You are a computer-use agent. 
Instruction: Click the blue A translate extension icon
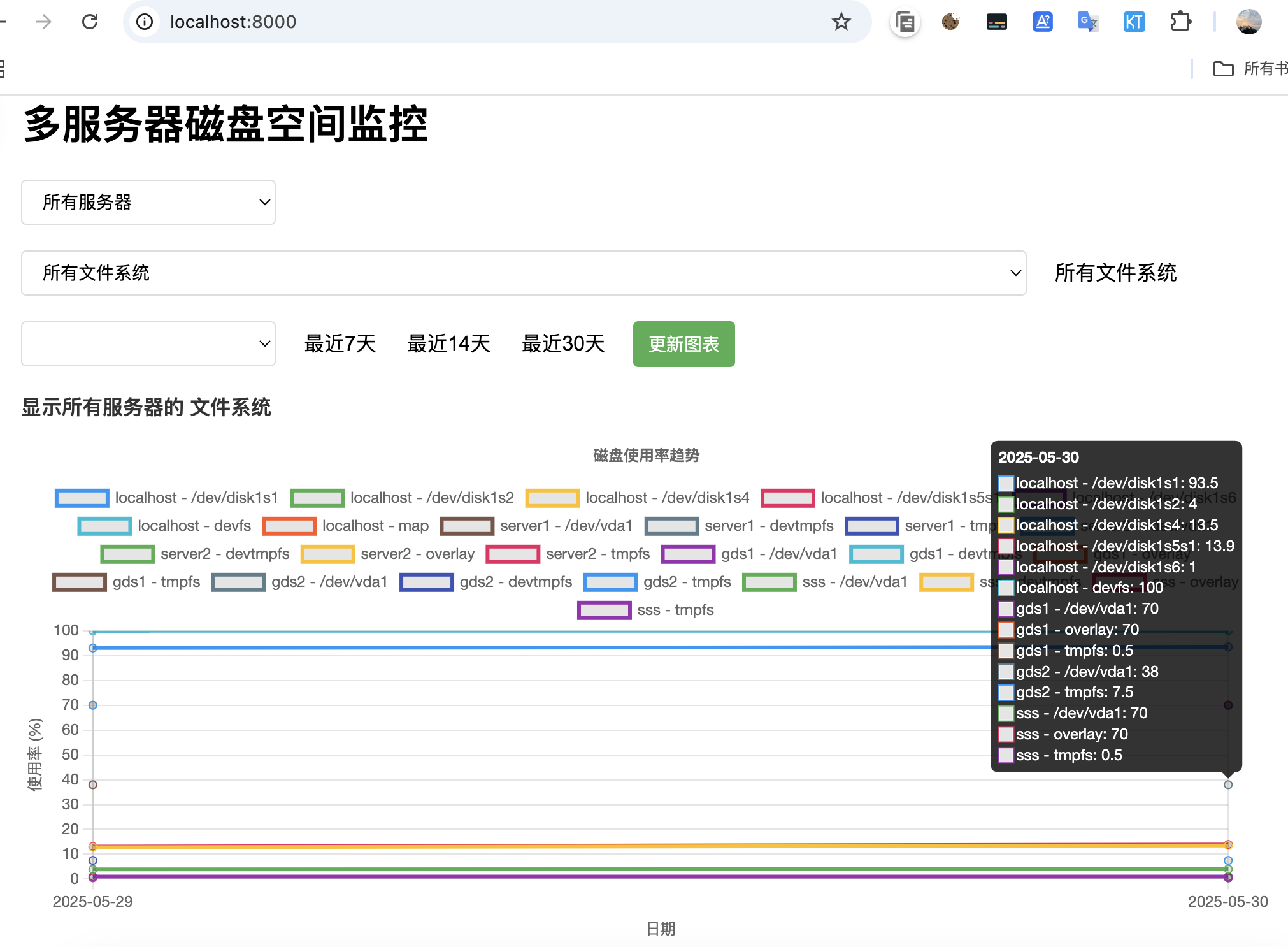pyautogui.click(x=1042, y=22)
